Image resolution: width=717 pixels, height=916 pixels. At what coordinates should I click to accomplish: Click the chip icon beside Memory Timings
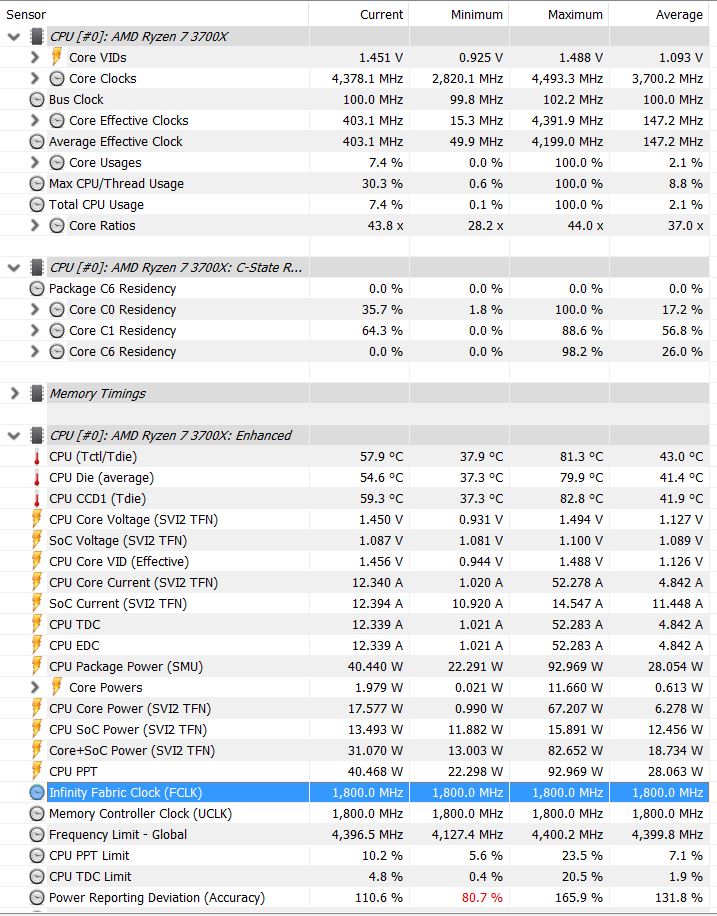(x=37, y=394)
